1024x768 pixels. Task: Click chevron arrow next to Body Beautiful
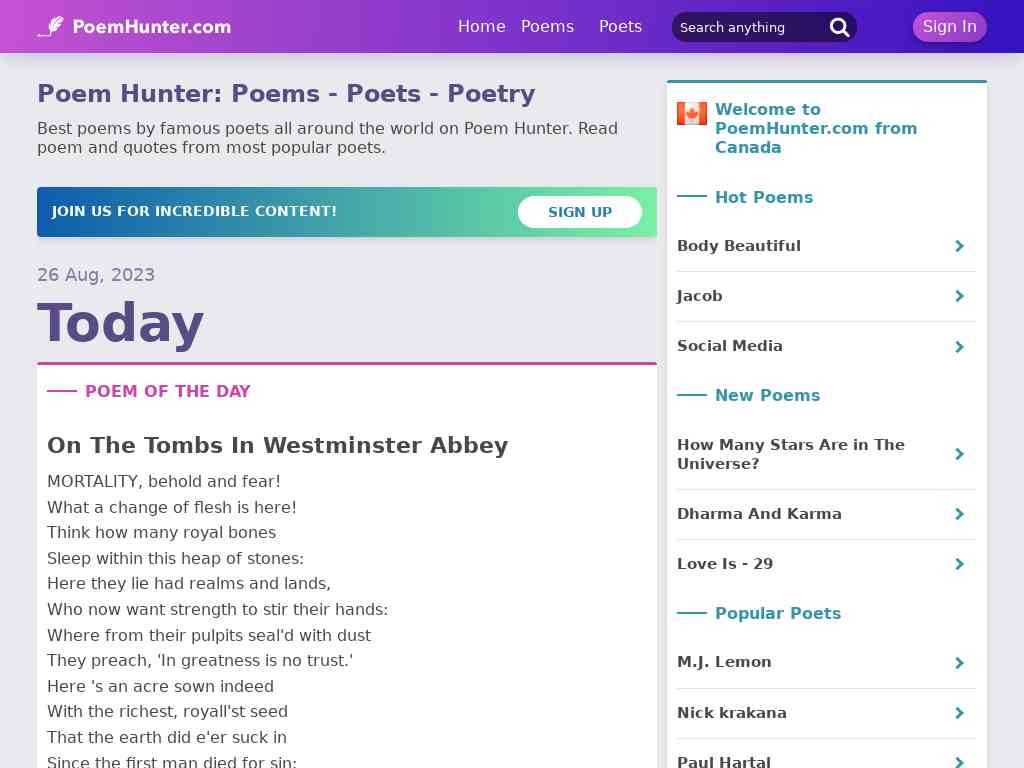[959, 246]
